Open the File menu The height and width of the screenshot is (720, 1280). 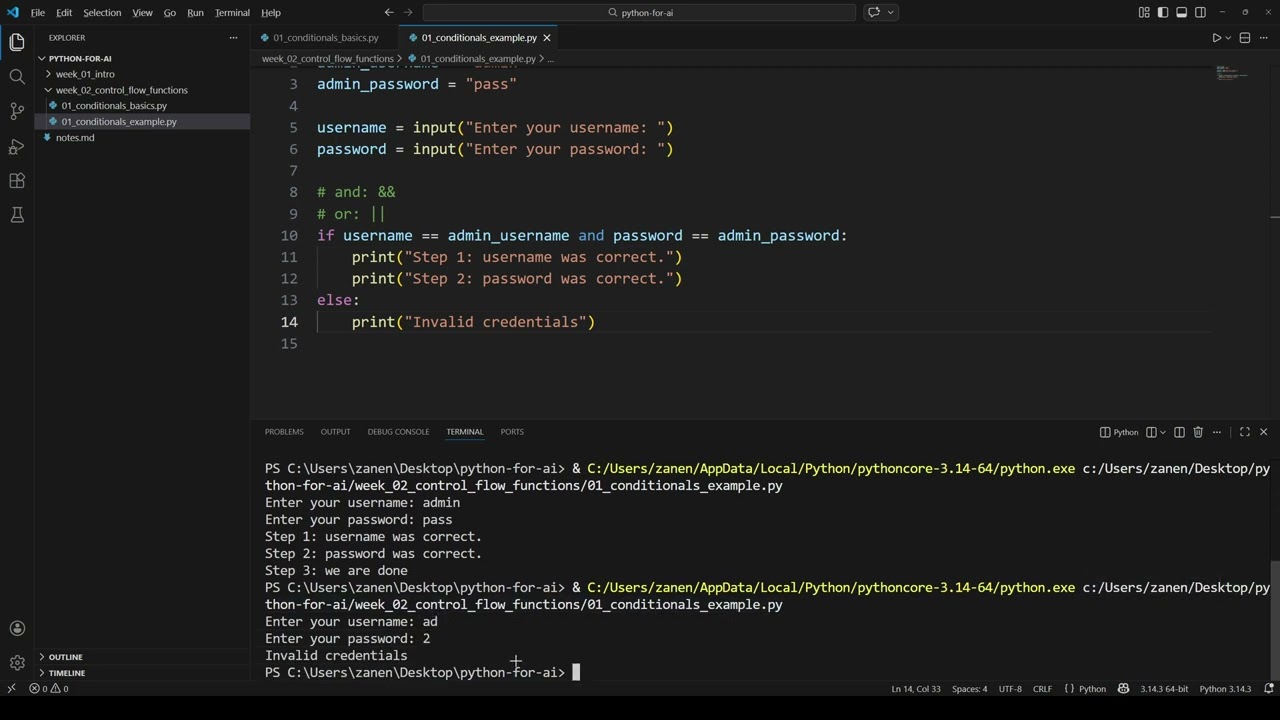(x=38, y=12)
